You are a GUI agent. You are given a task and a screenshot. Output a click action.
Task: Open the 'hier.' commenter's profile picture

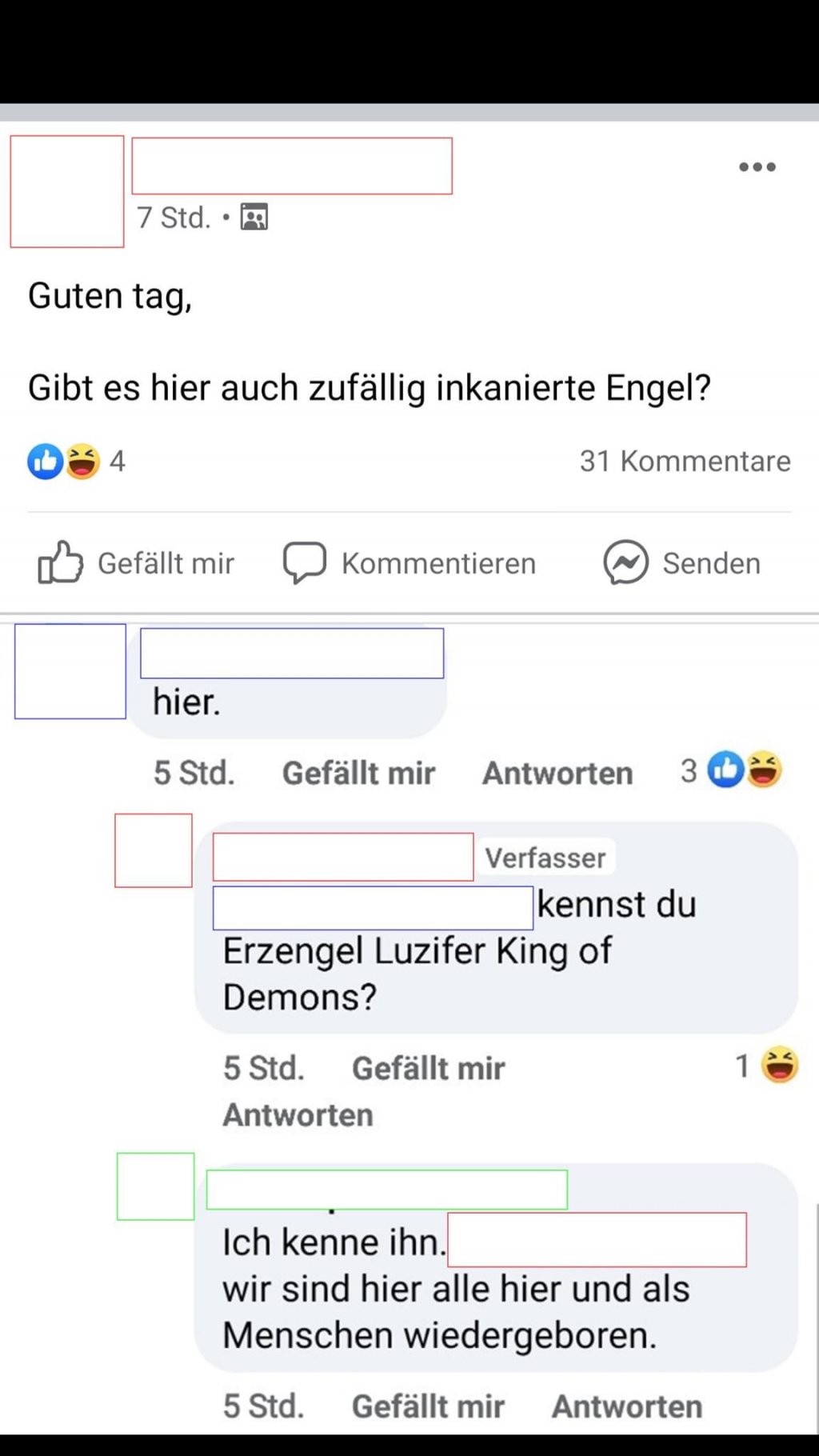[x=70, y=671]
